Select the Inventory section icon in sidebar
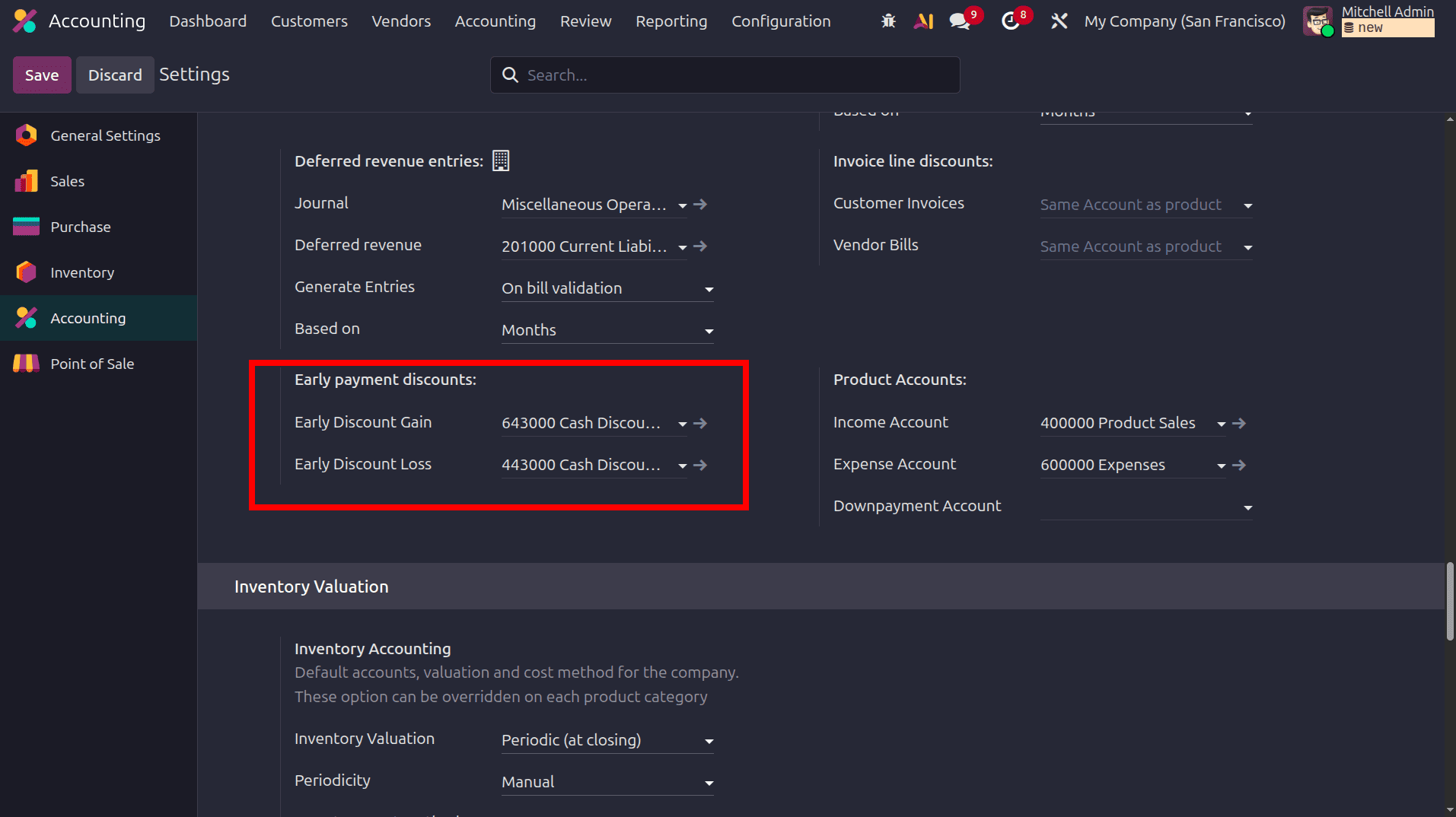The height and width of the screenshot is (817, 1456). (25, 272)
